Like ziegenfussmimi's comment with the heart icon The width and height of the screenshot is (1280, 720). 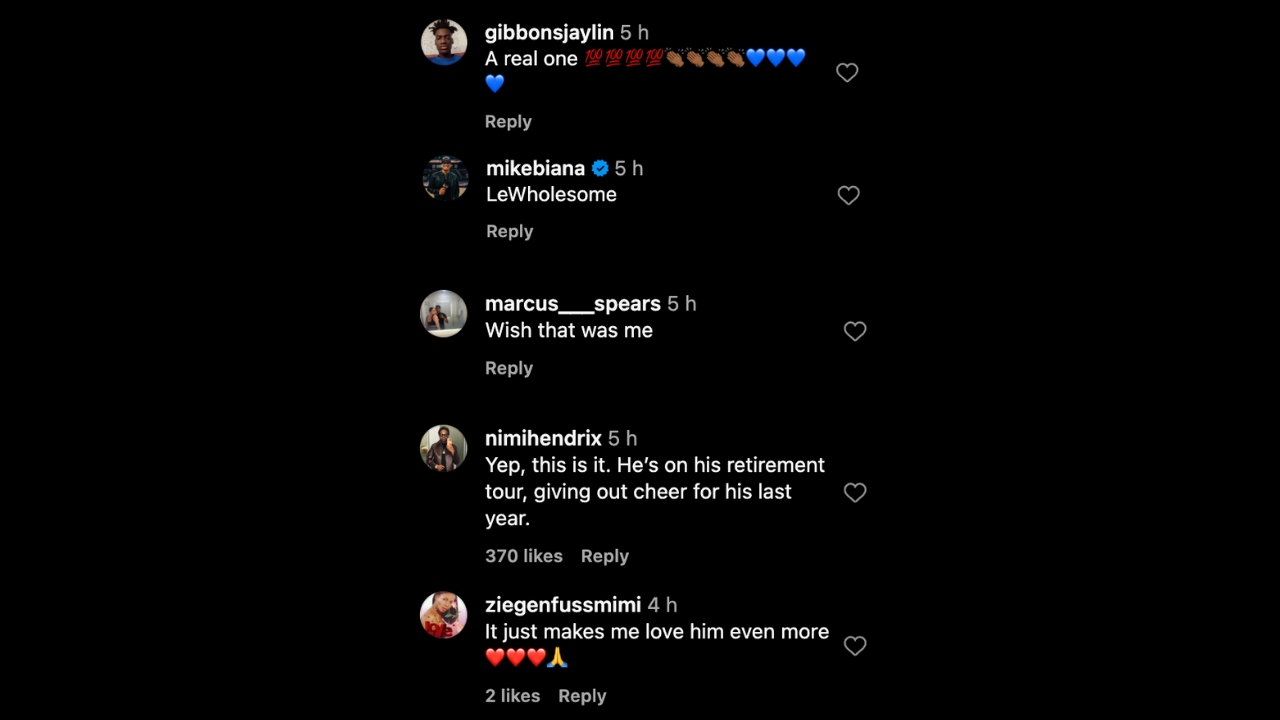(x=855, y=646)
